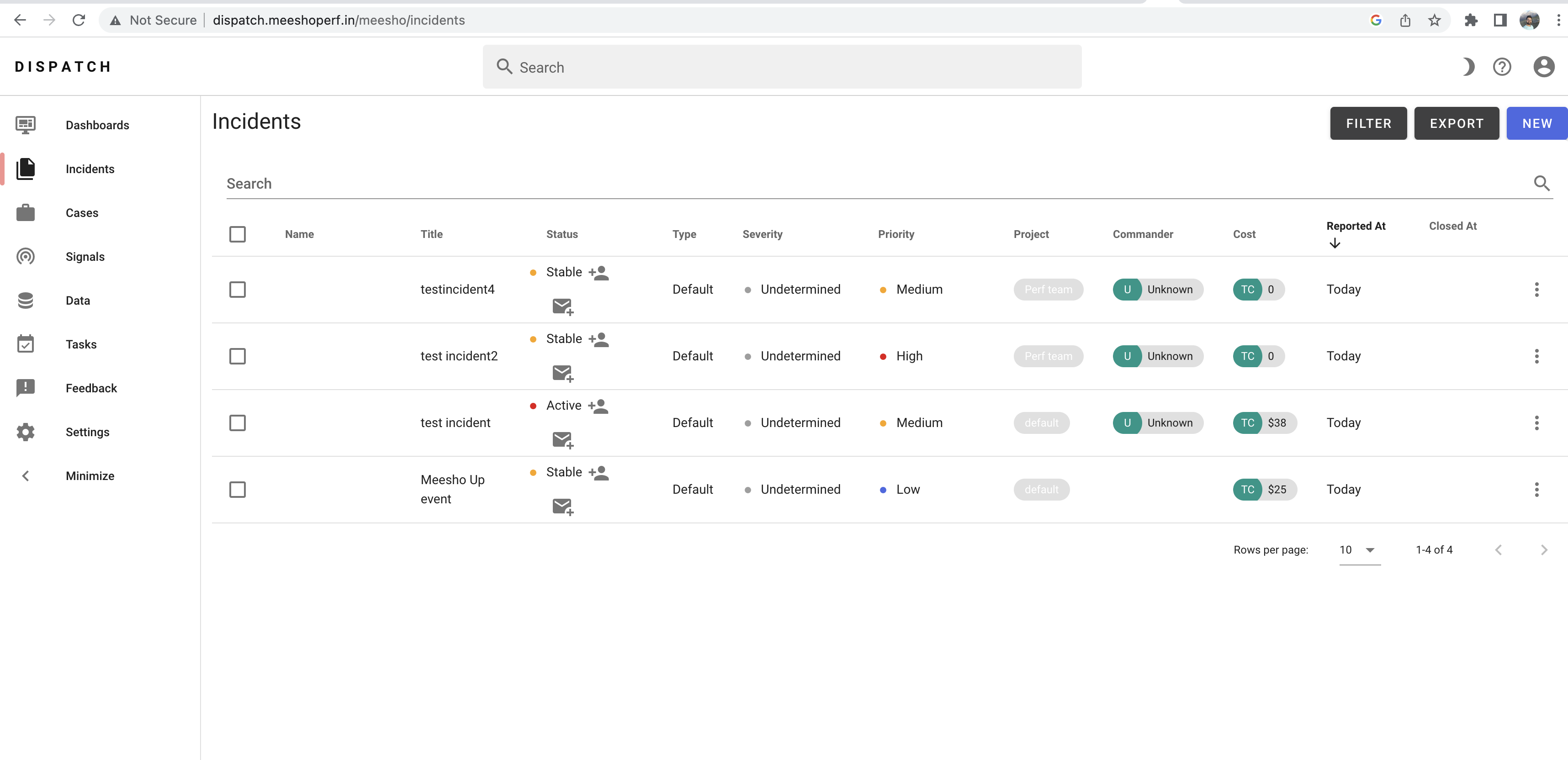
Task: Click the NEW incident button
Action: pyautogui.click(x=1536, y=123)
